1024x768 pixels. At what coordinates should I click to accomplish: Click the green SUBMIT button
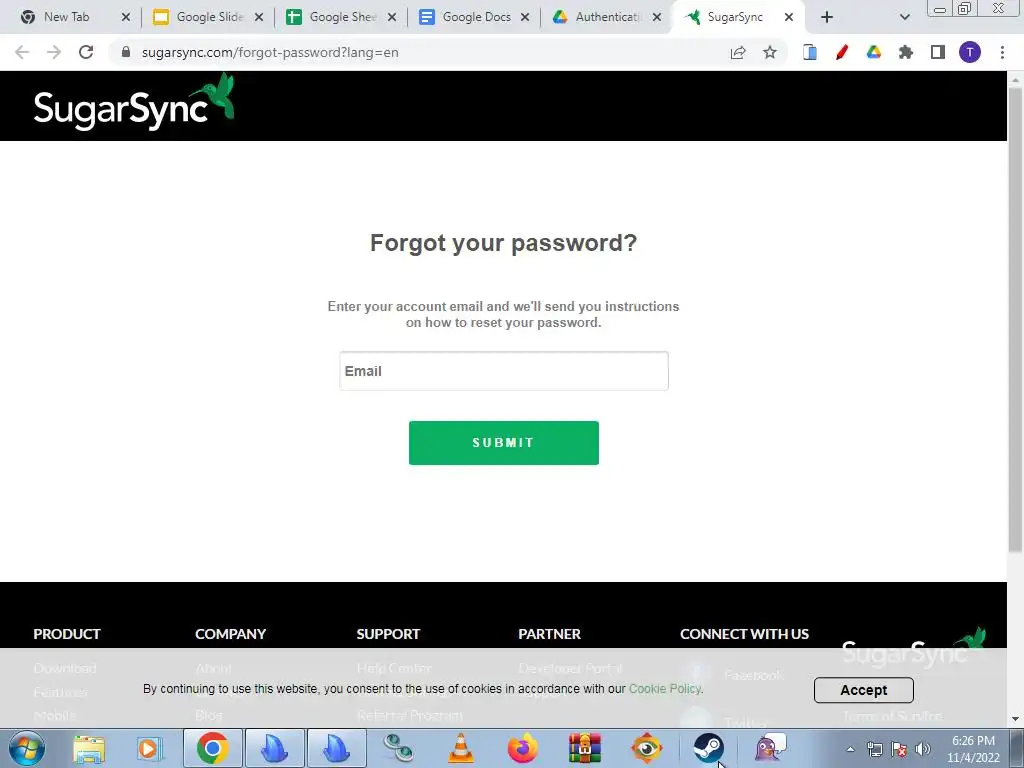(x=504, y=443)
